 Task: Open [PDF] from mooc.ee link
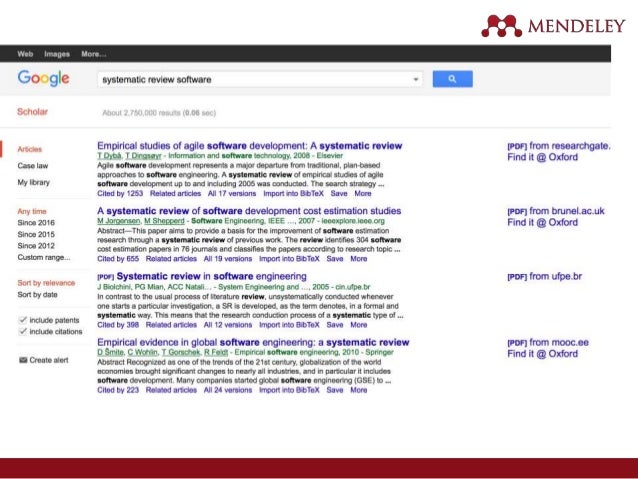click(548, 342)
